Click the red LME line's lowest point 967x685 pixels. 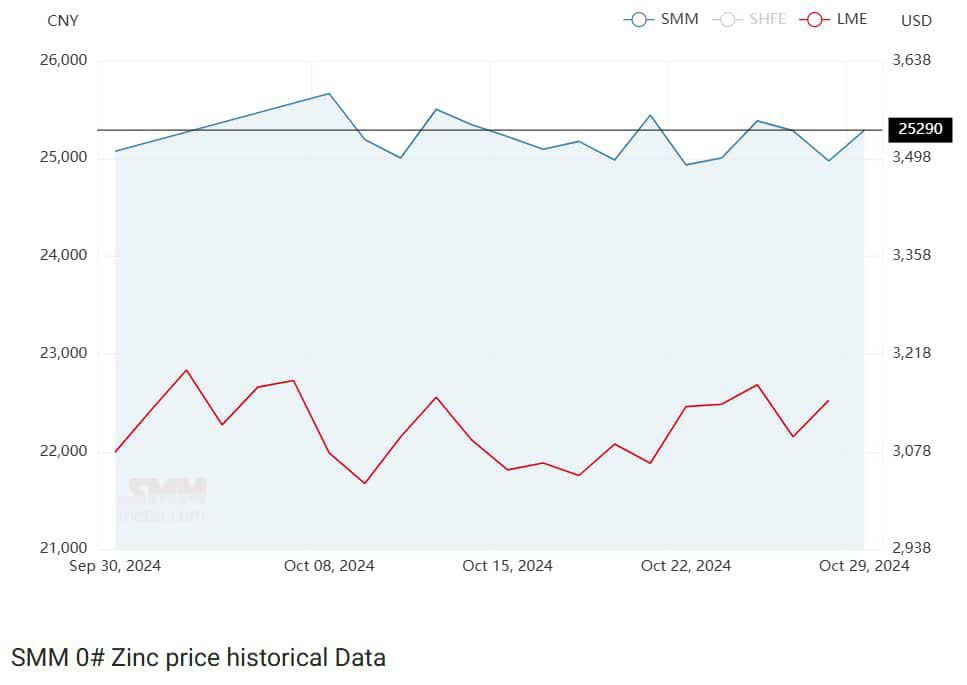click(365, 484)
